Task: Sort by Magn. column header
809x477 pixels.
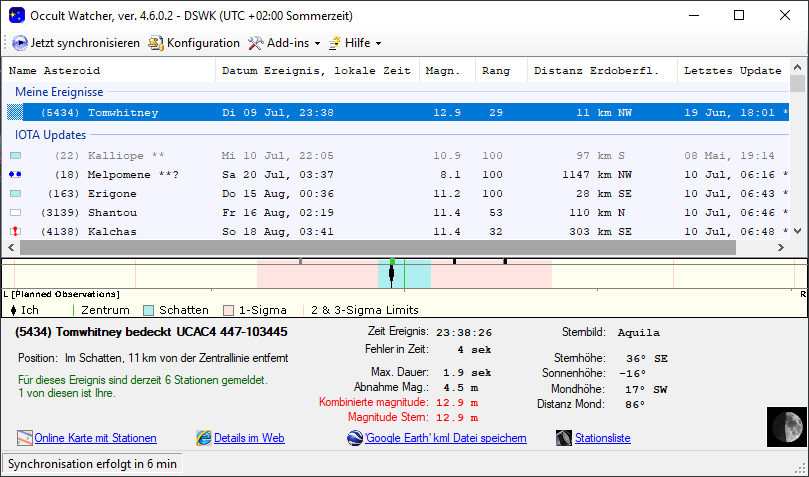Action: coord(442,71)
